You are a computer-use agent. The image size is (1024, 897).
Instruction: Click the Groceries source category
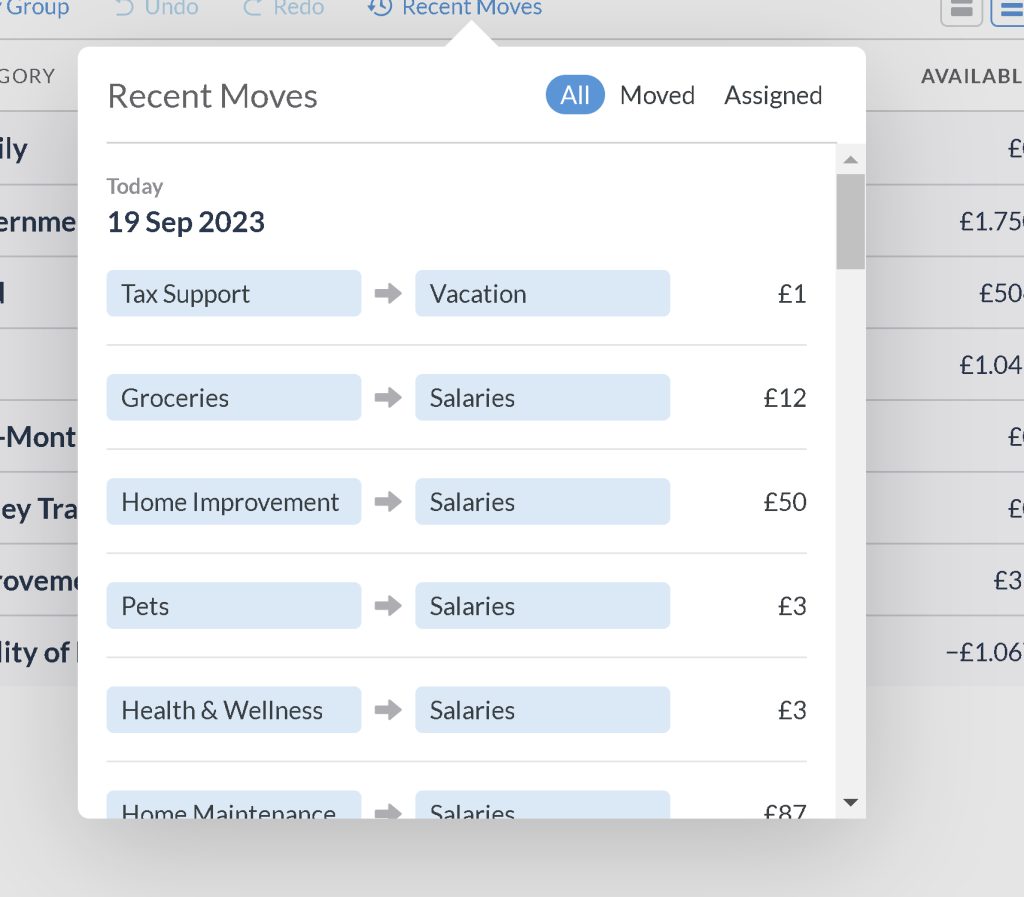pos(234,398)
